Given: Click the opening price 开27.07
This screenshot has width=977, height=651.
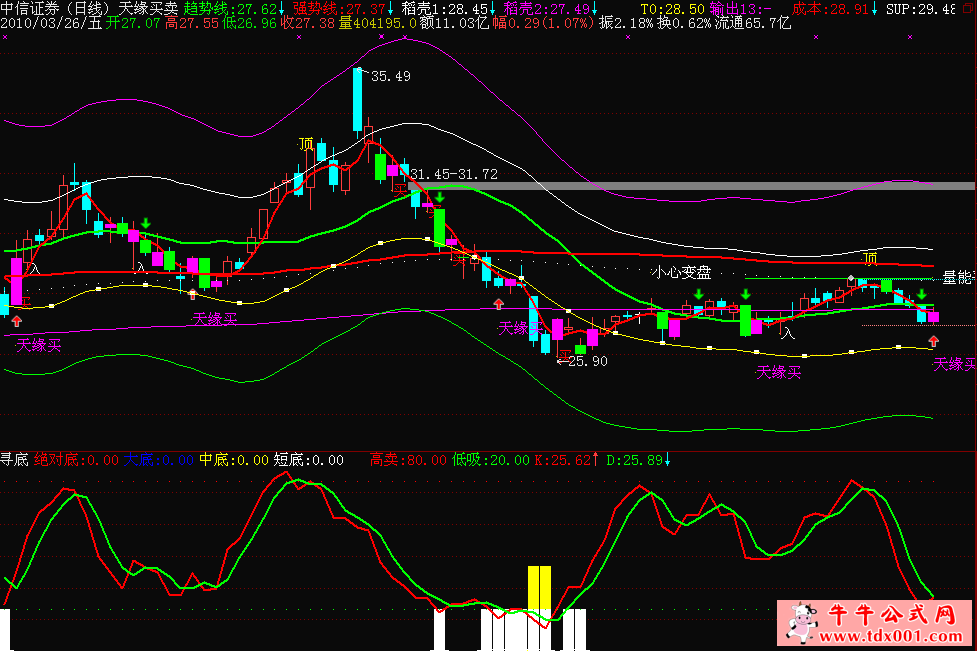Looking at the screenshot, I should (x=133, y=24).
